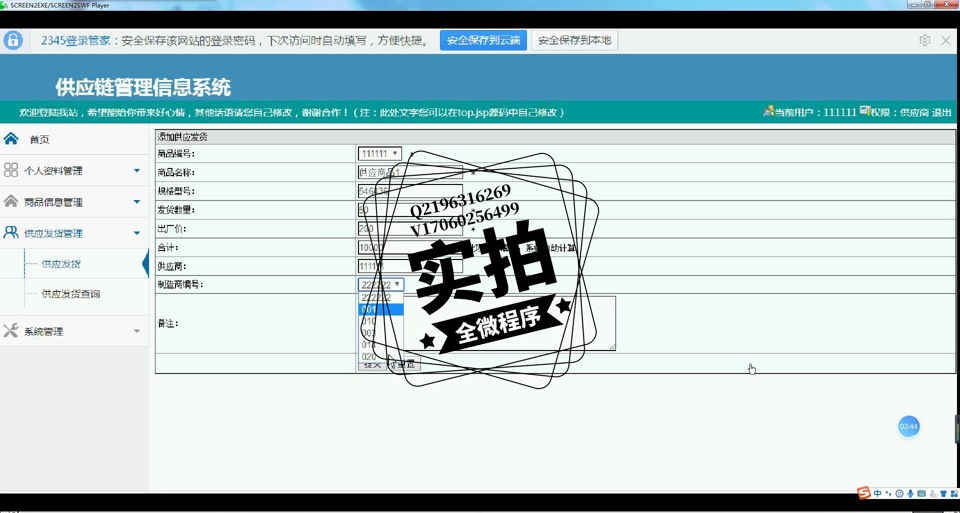The image size is (960, 513).
Task: Expand the 商品信息管理 menu arrow
Action: 137,202
